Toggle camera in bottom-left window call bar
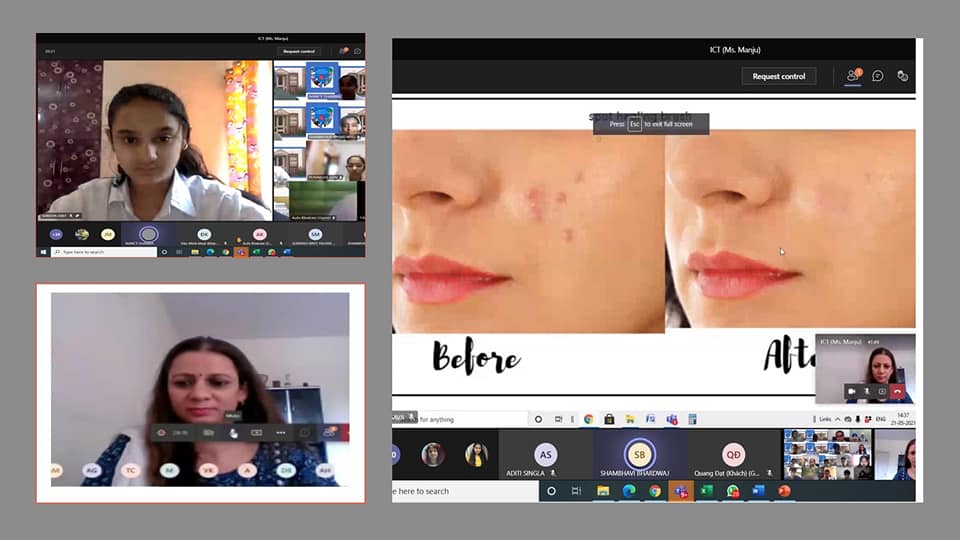960x540 pixels. 209,433
